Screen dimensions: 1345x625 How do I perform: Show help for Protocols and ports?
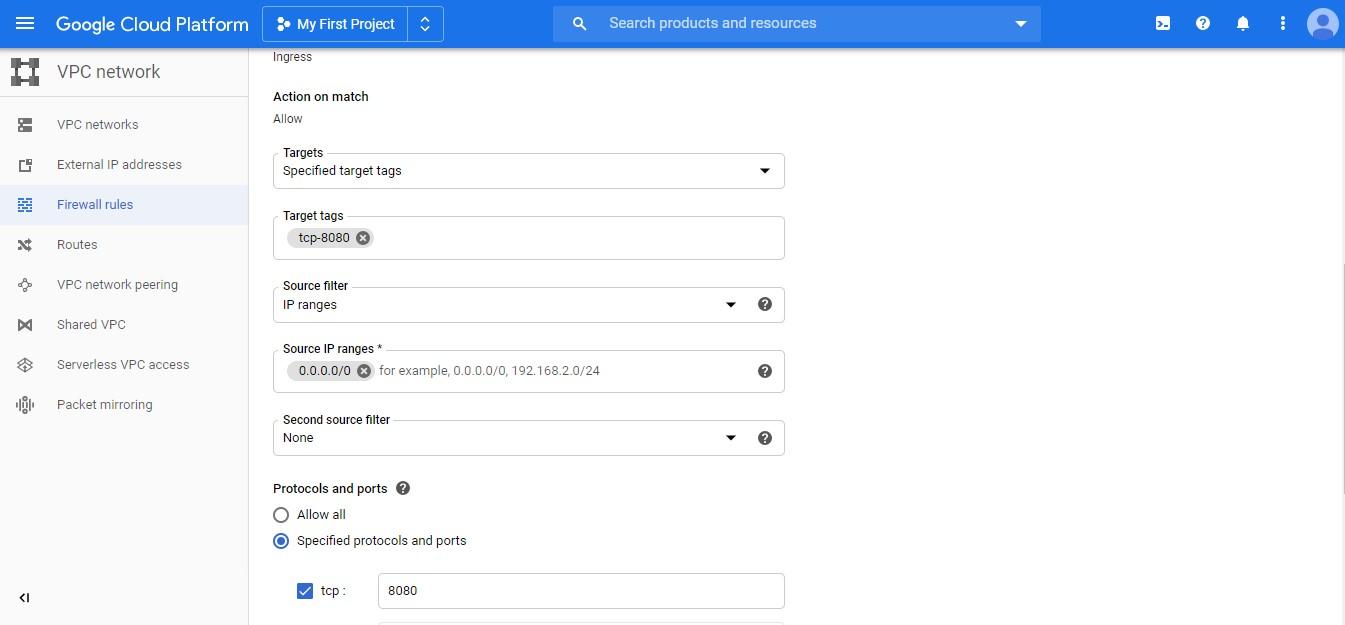pos(403,489)
